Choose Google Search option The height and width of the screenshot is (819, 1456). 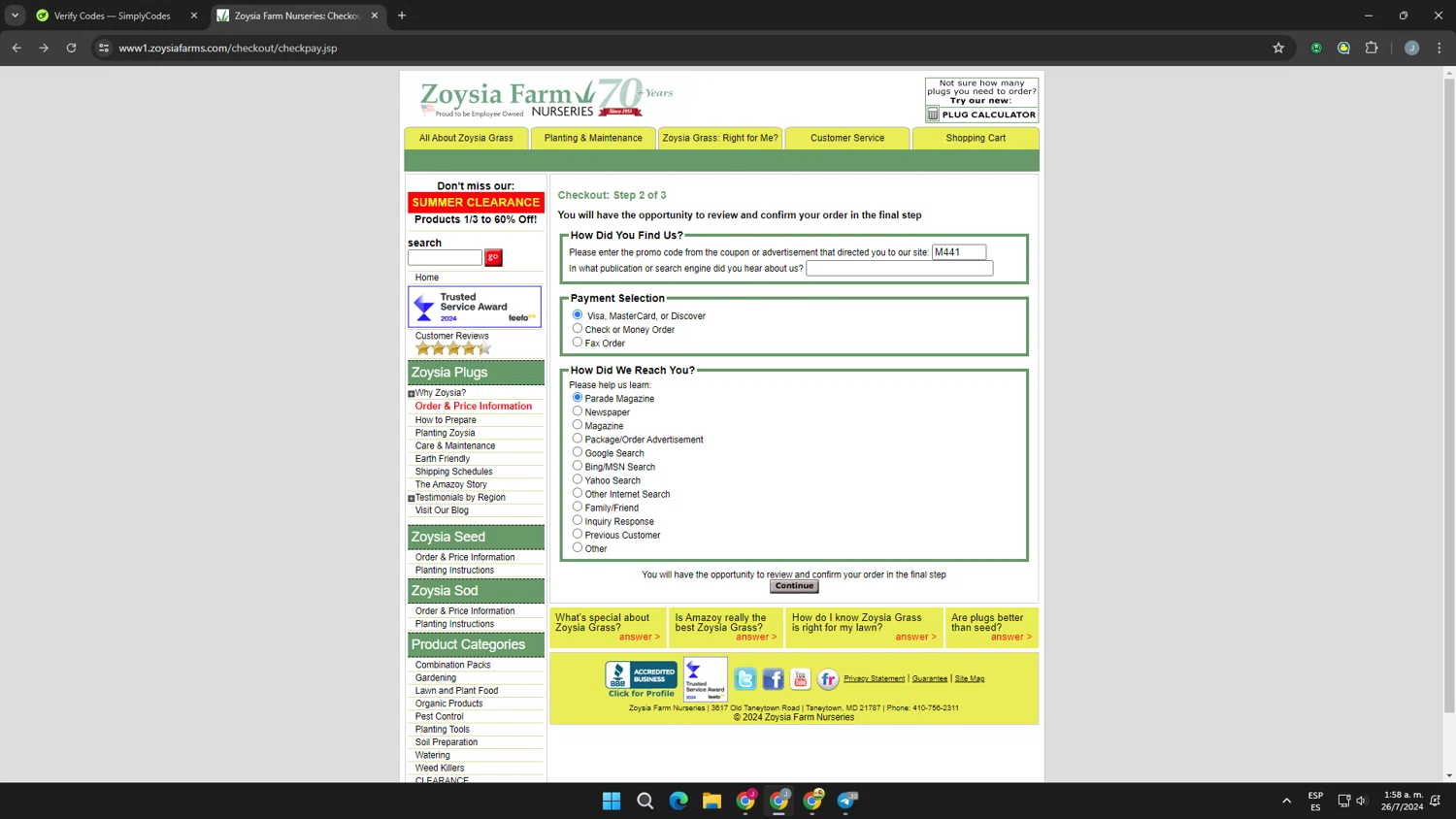(x=578, y=451)
